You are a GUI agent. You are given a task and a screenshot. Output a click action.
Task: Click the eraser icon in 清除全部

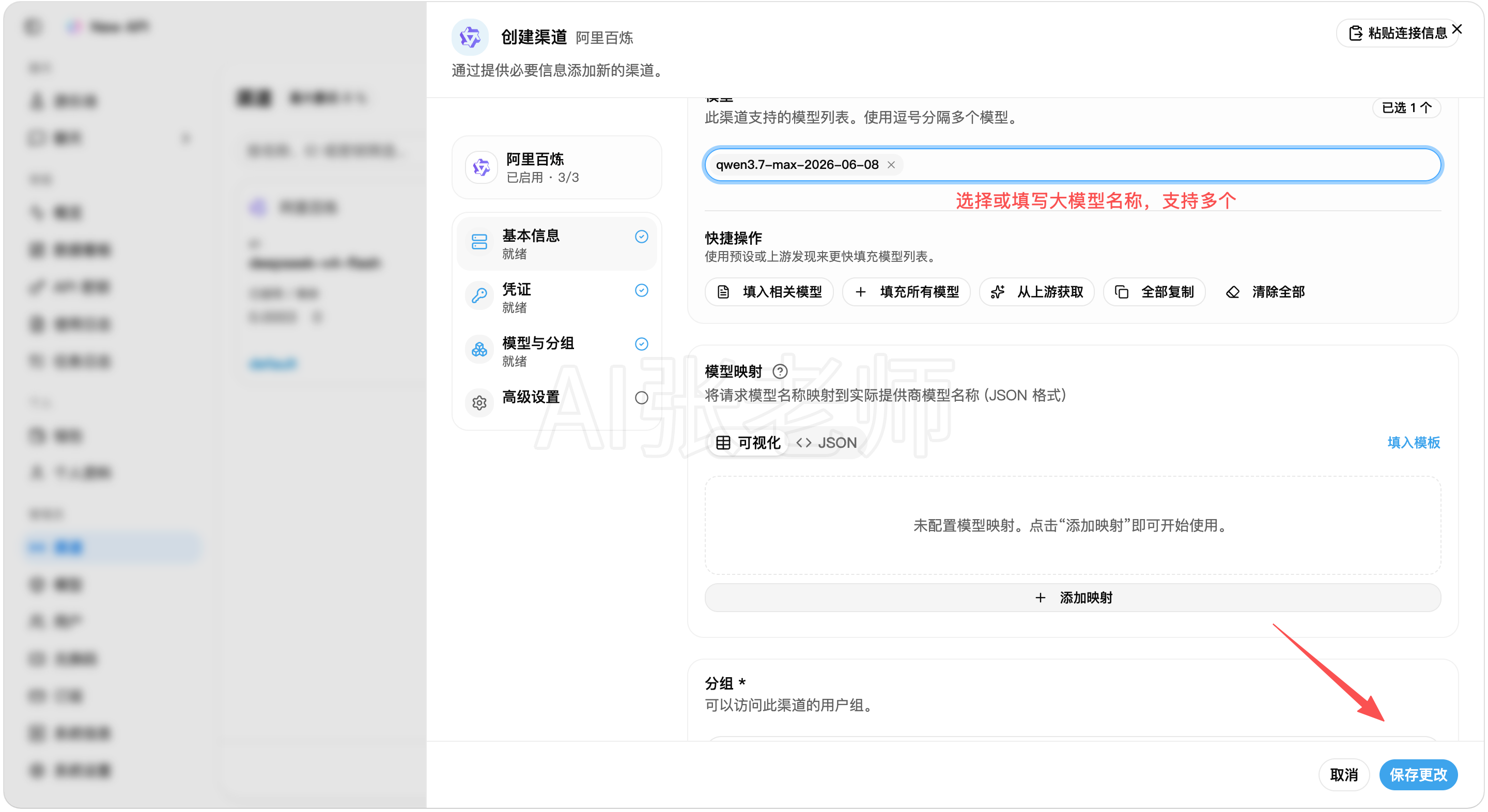click(x=1232, y=292)
